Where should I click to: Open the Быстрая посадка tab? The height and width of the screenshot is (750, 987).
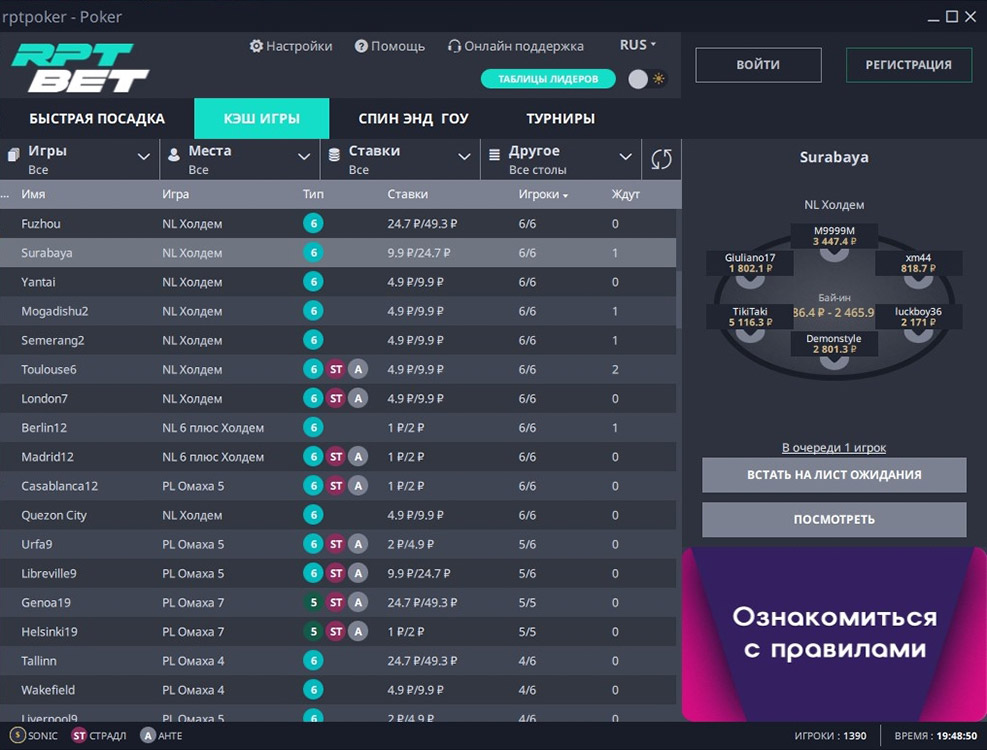tap(97, 118)
